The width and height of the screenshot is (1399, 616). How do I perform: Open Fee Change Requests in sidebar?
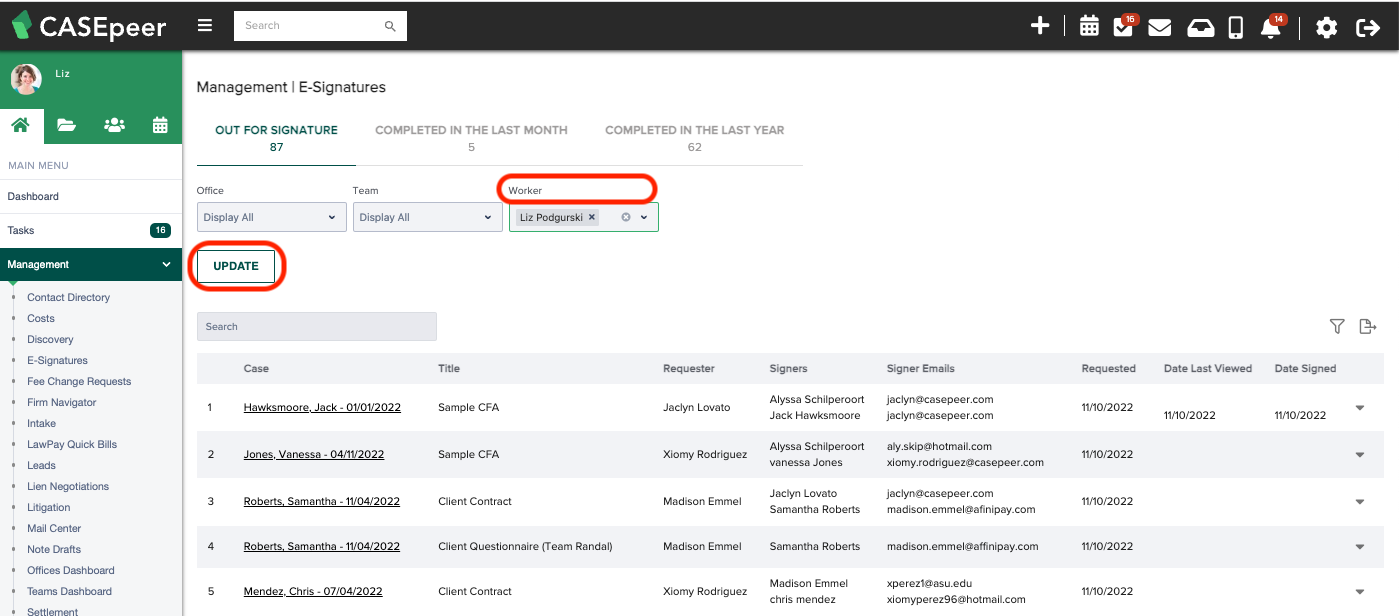[x=79, y=382]
